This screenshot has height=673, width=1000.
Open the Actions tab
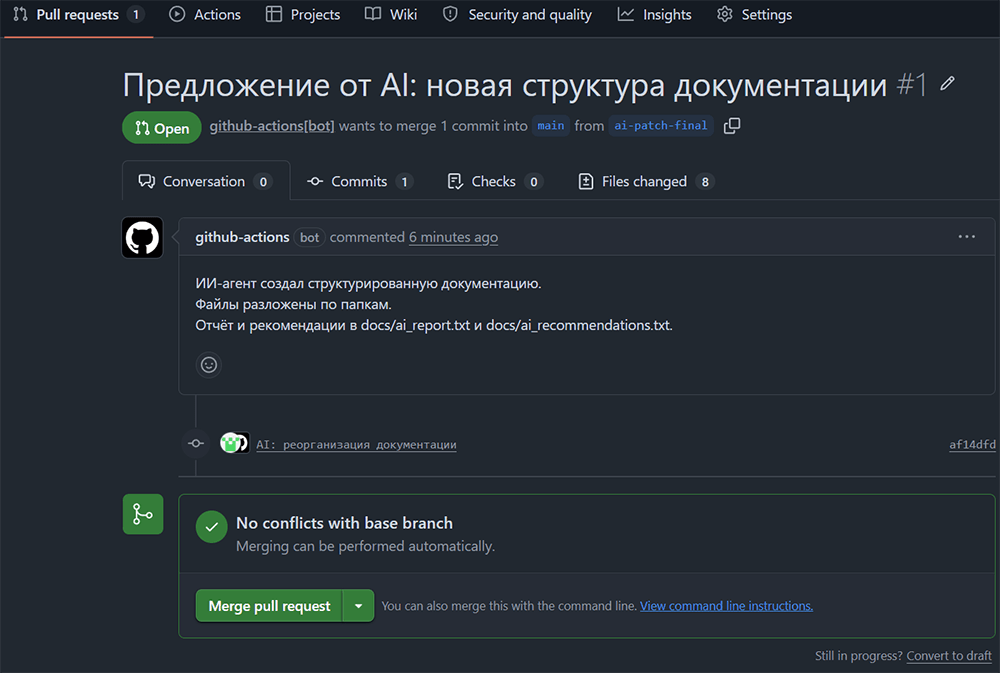point(205,15)
